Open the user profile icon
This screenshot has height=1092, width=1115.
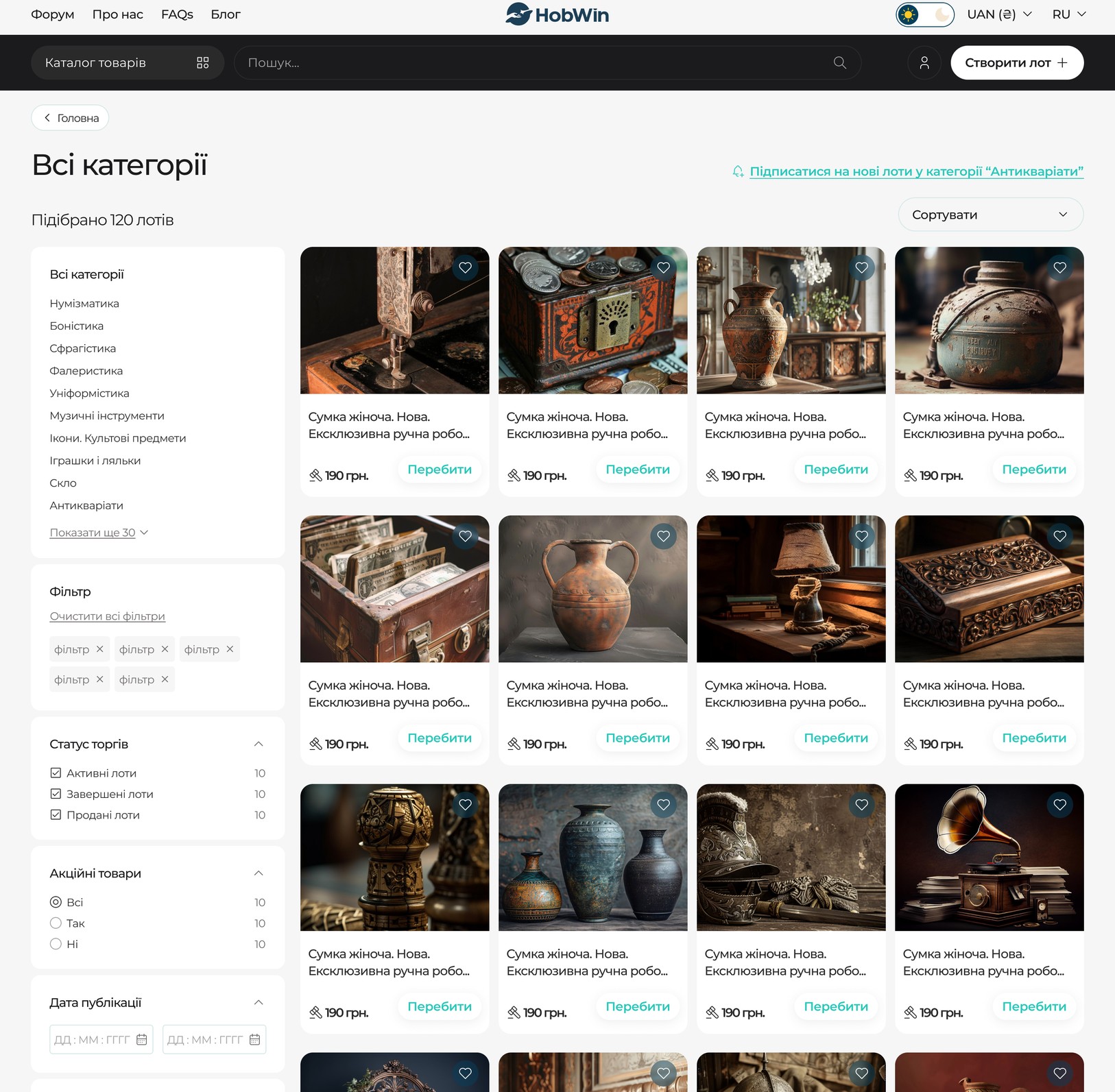tap(924, 63)
